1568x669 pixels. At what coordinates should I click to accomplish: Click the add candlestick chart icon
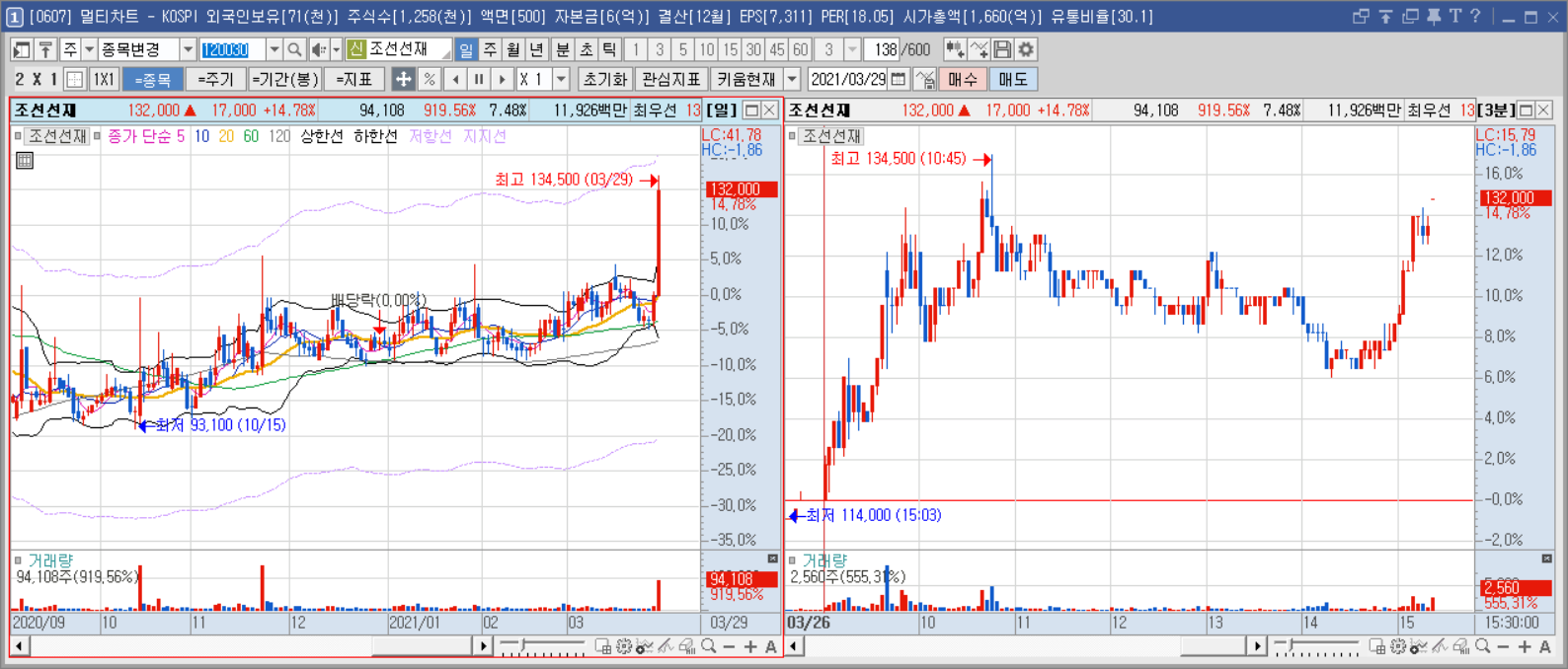click(955, 49)
